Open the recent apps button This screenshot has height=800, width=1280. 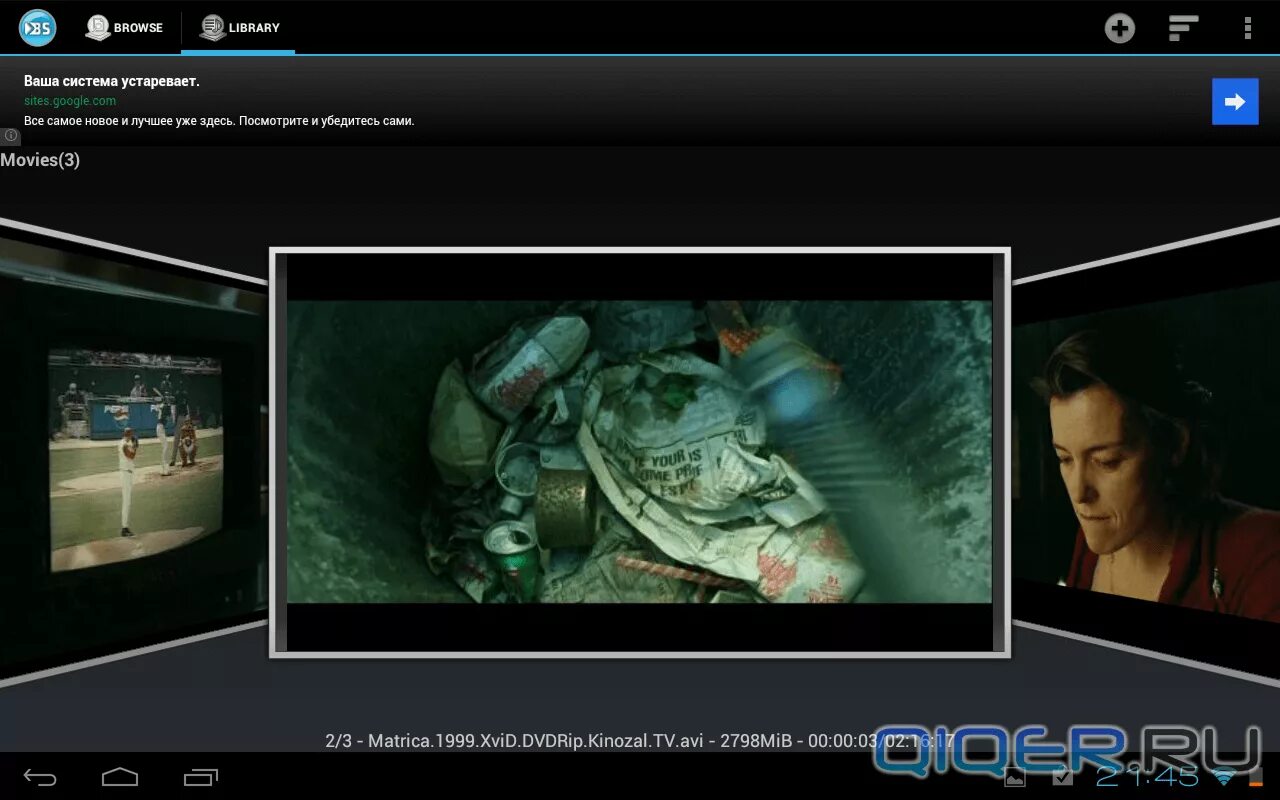tap(201, 777)
